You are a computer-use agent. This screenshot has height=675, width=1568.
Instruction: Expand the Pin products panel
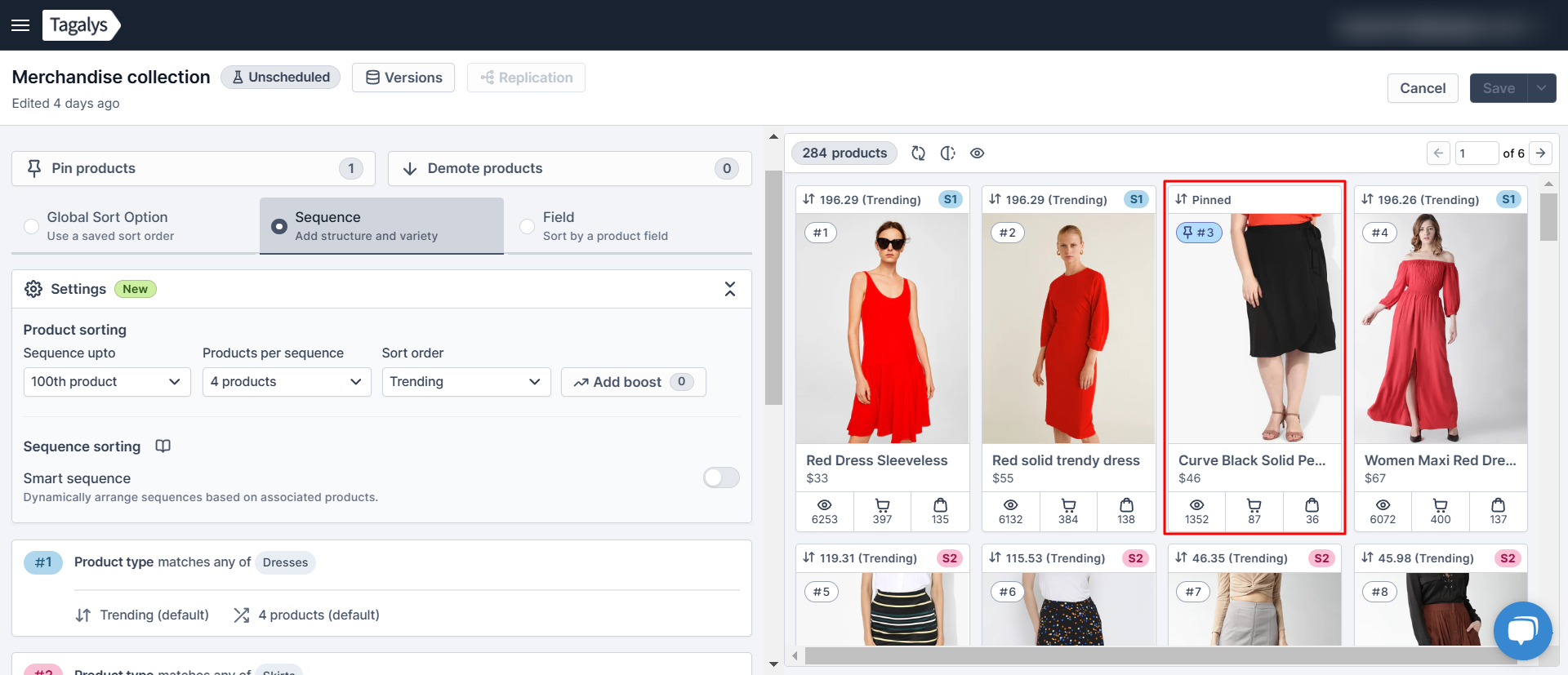194,168
